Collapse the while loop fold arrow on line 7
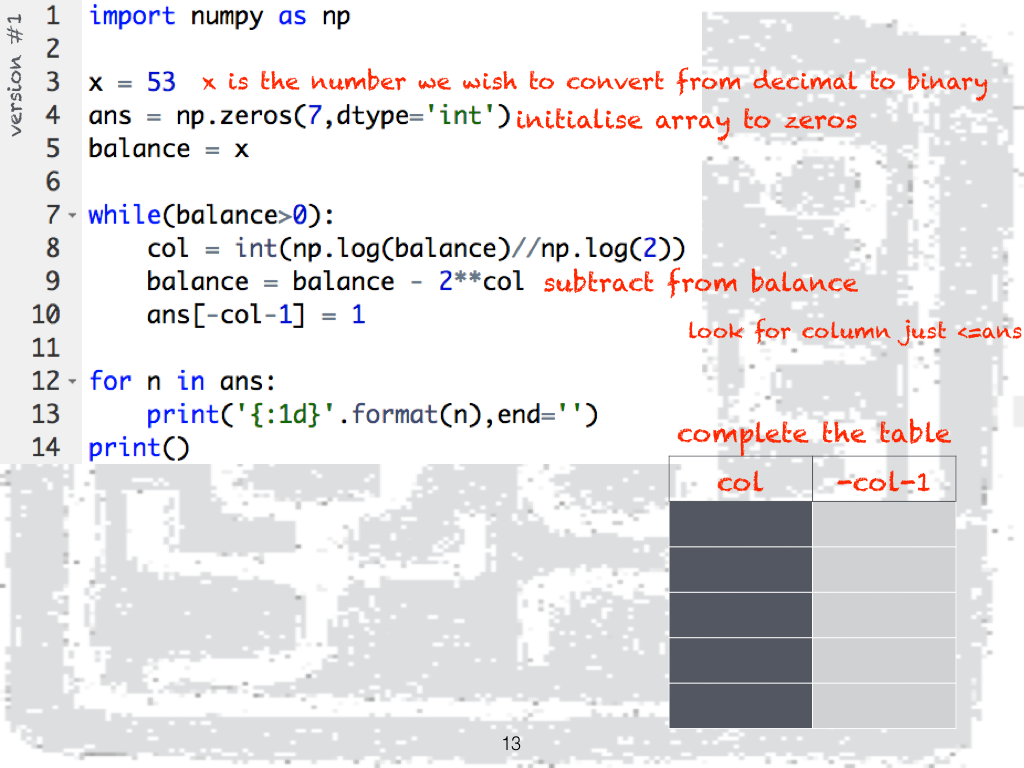Viewport: 1024px width, 768px height. 72,215
